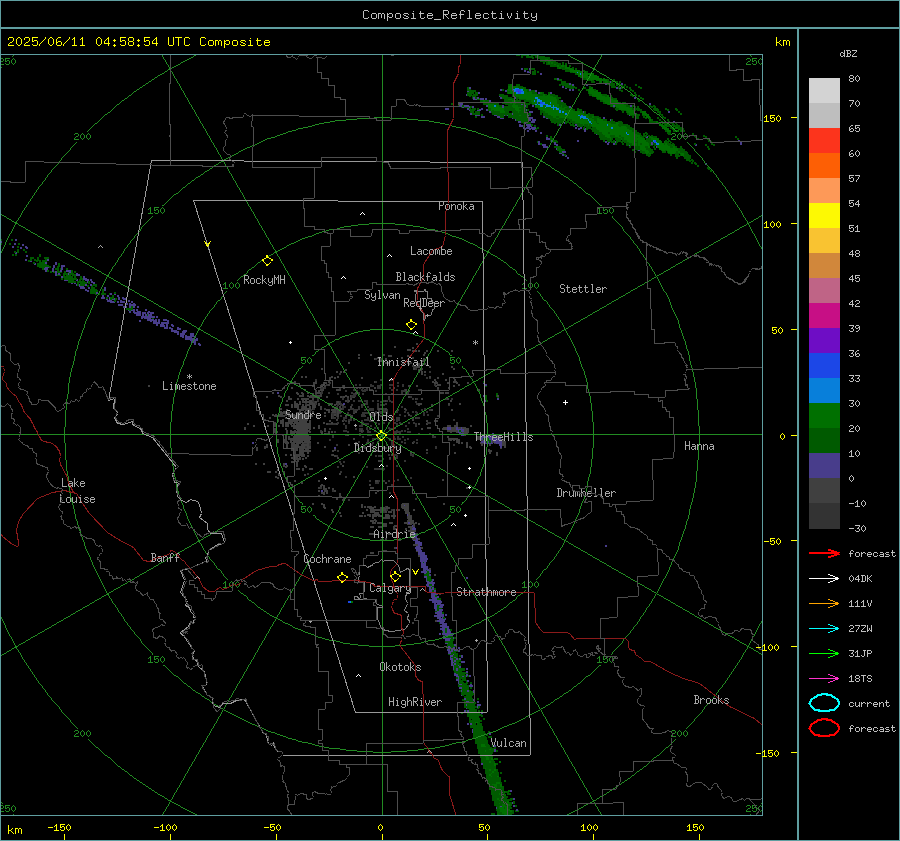Click the Sundre label

coord(303,414)
